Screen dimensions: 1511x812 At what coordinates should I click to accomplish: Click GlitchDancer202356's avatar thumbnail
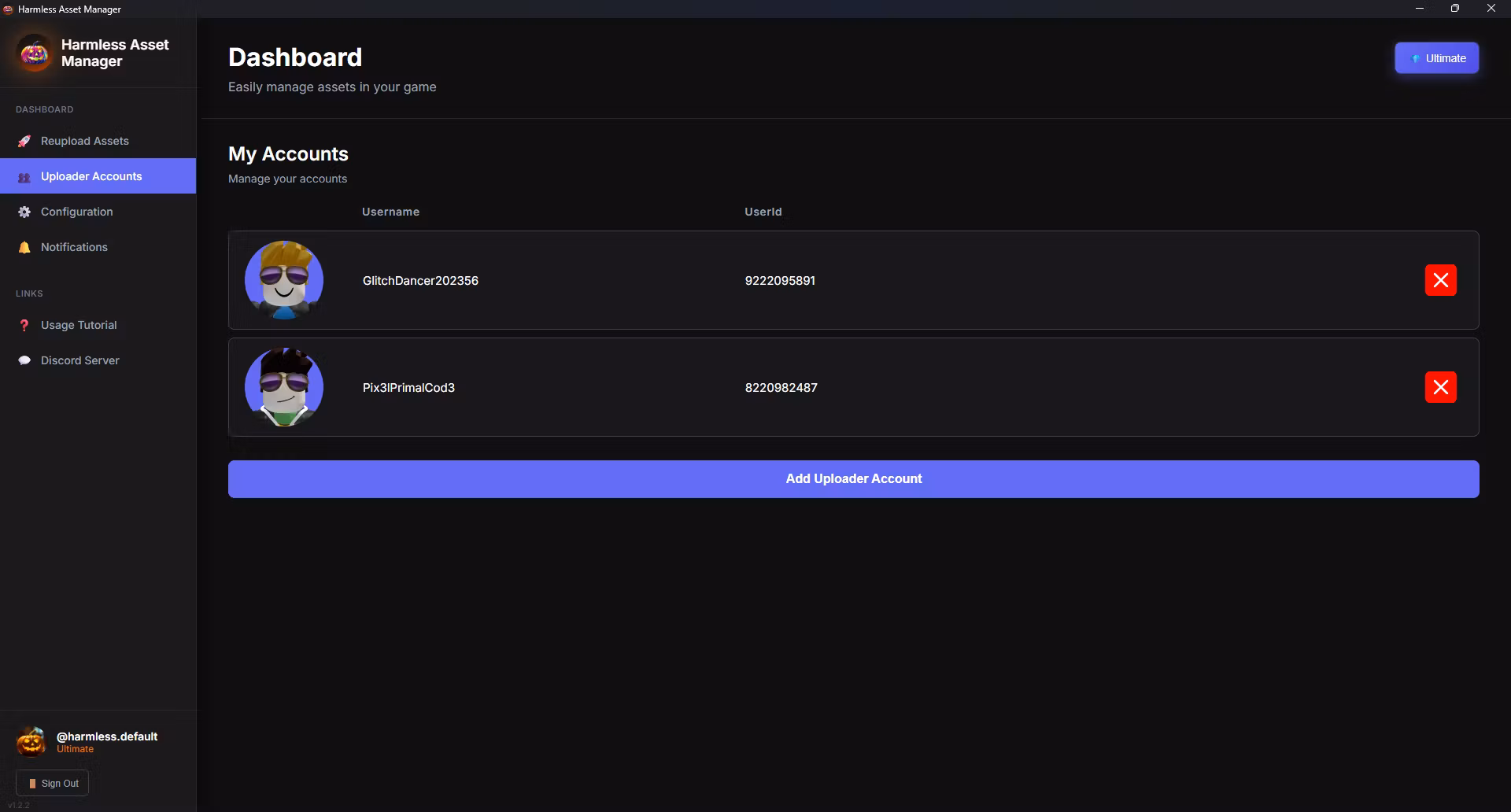(284, 280)
